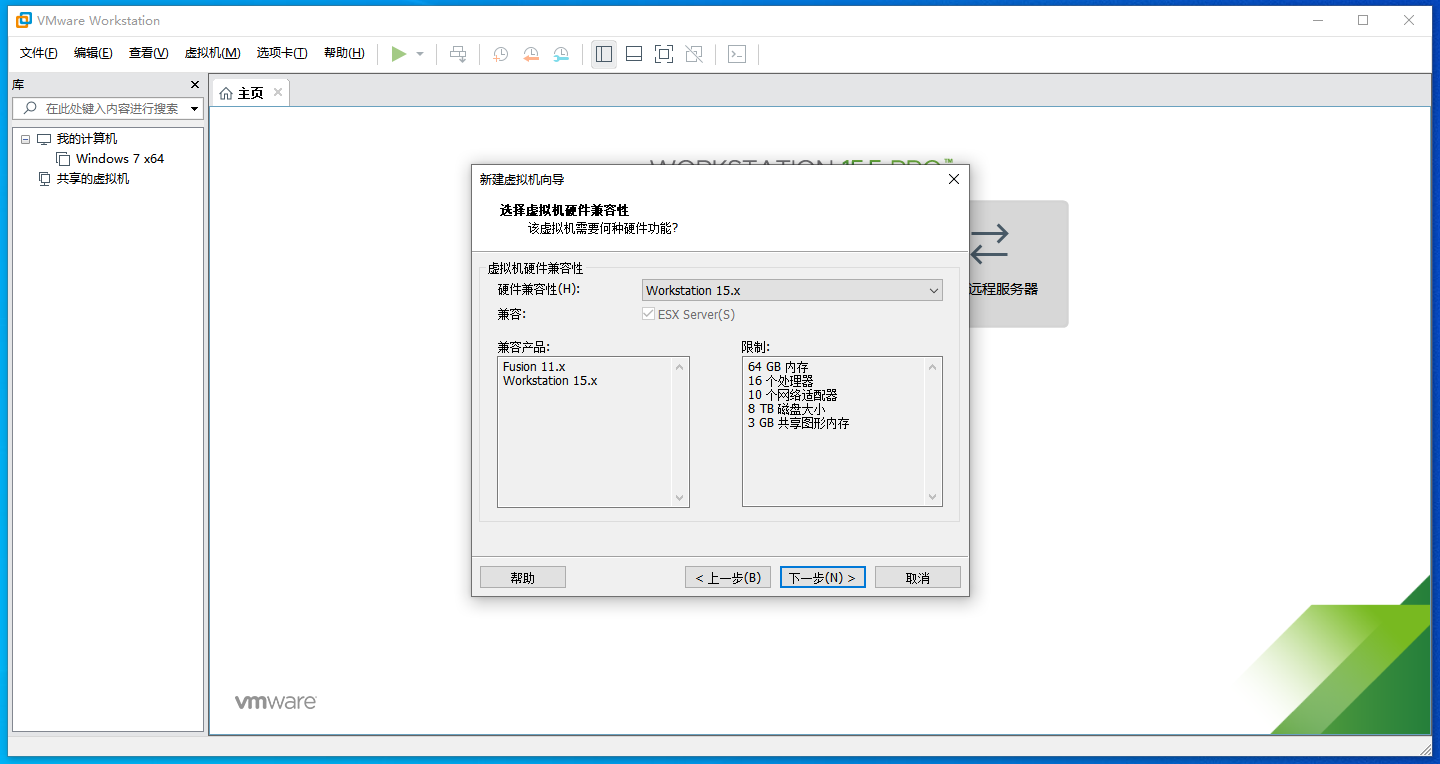Go back with the 上一步(B) button
Screen dimensions: 1440x764
pos(728,577)
